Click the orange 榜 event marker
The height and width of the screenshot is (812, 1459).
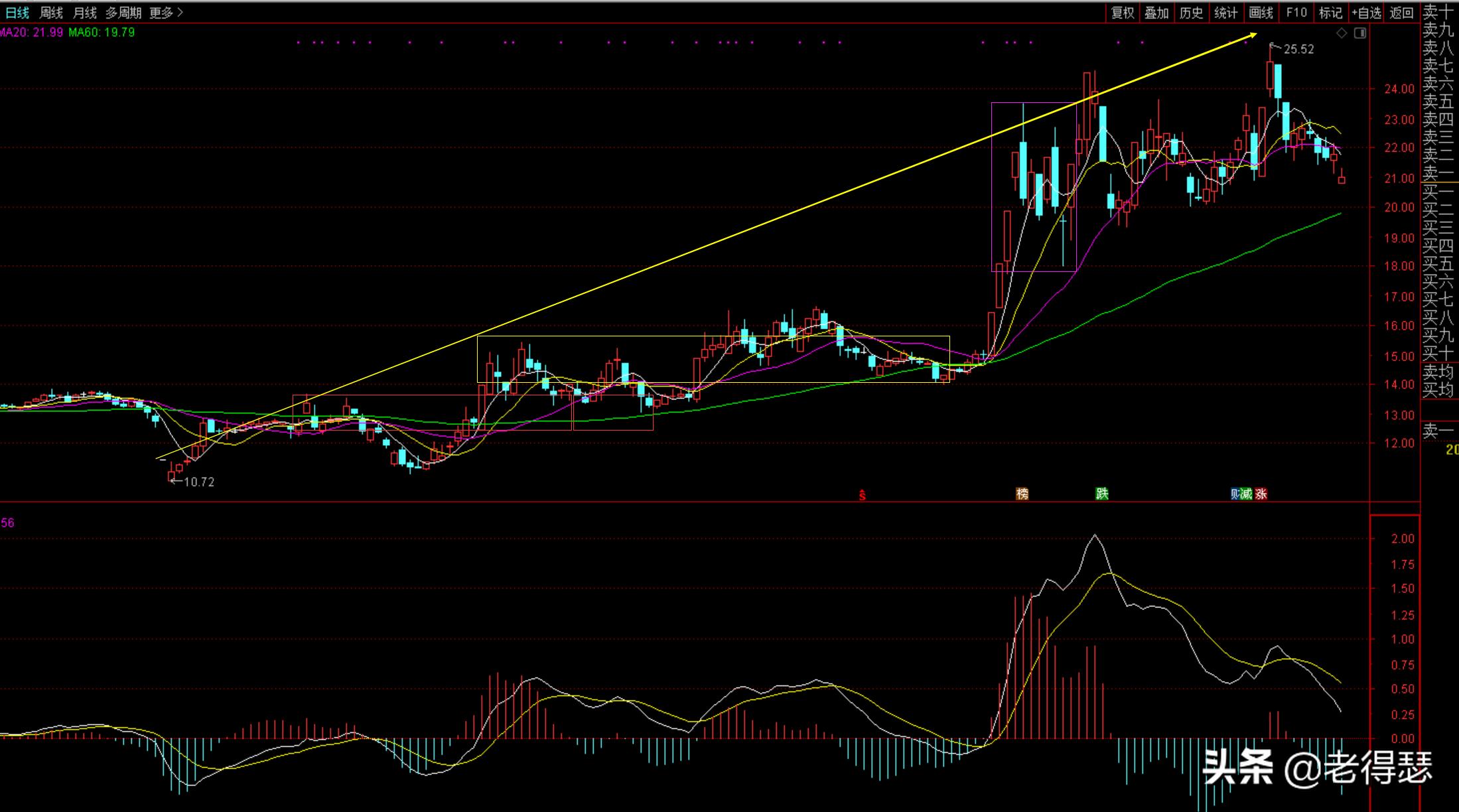pos(1022,494)
